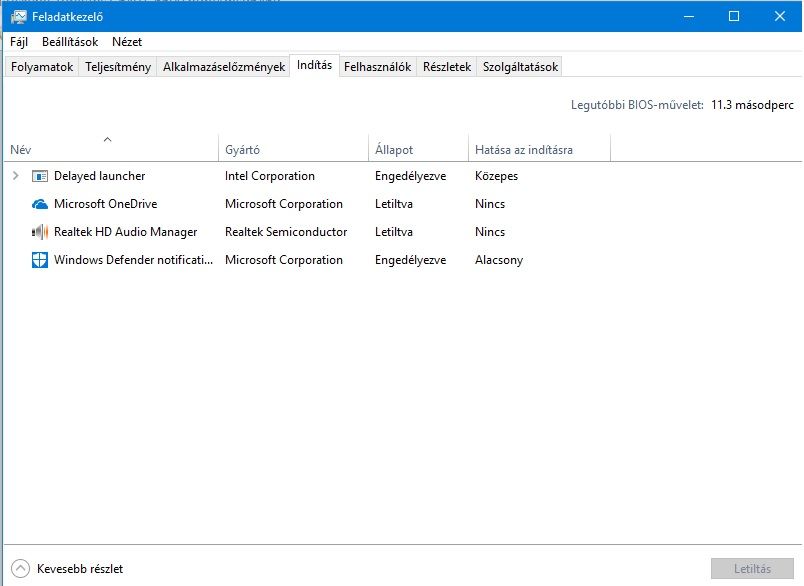Click the Letiltás button

click(x=752, y=569)
